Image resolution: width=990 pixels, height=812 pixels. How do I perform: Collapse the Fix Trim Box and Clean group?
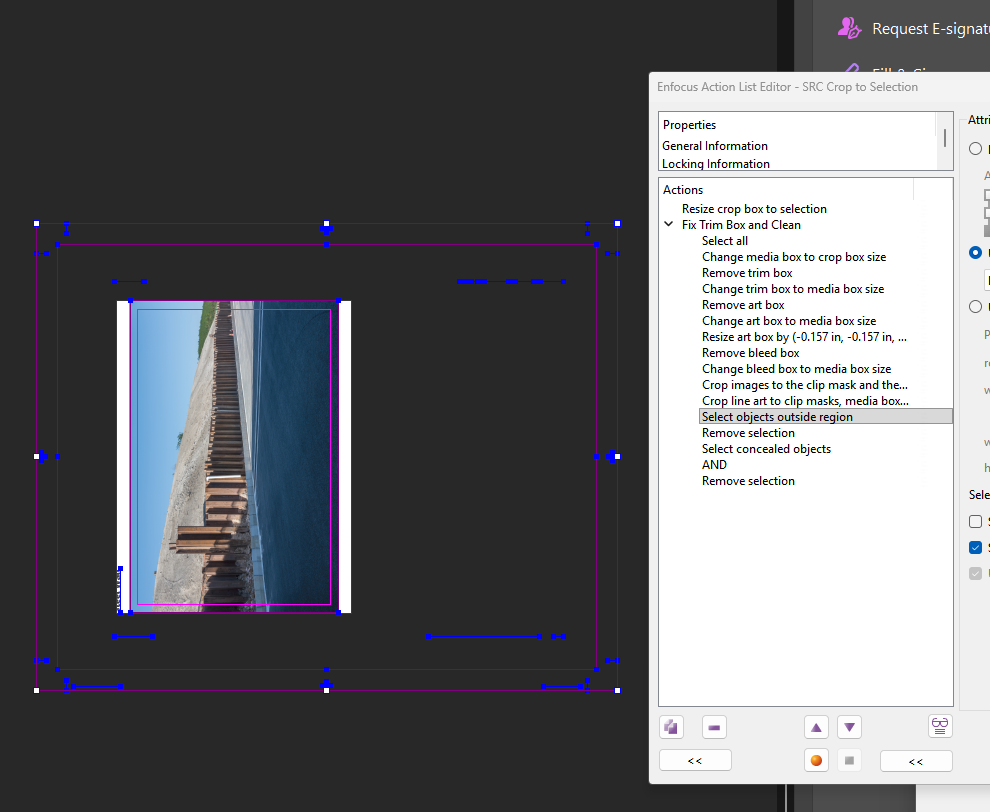[669, 224]
